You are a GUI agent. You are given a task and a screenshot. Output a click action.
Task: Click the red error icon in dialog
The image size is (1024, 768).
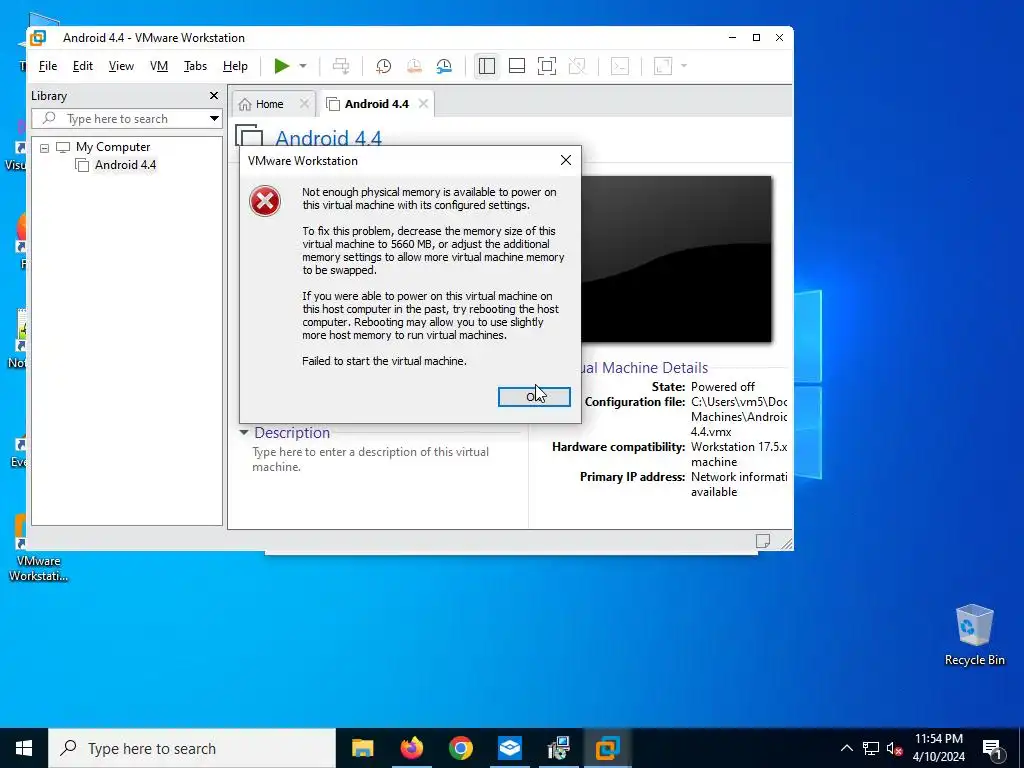264,201
